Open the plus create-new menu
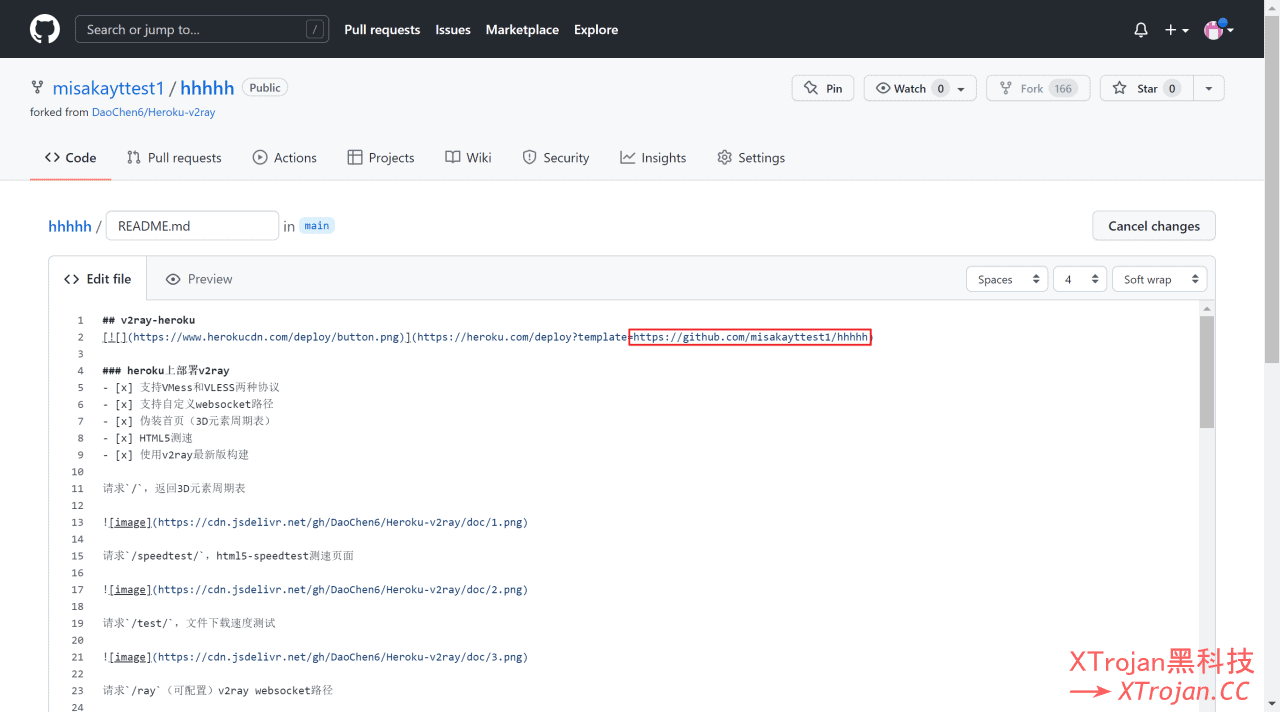The image size is (1280, 712). point(1176,30)
